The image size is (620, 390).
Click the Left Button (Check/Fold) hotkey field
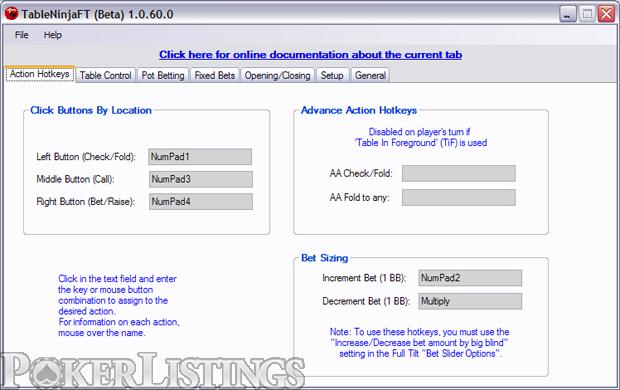click(x=200, y=157)
